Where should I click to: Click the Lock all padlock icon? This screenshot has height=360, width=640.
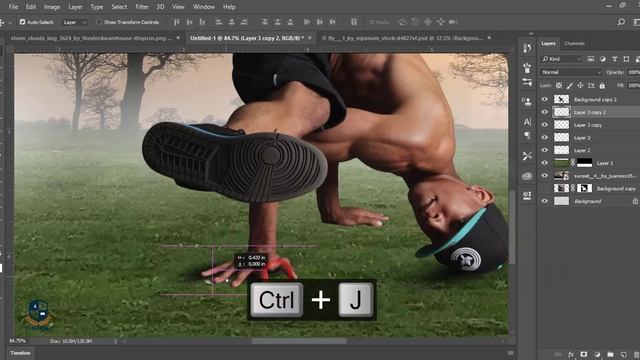[x=602, y=86]
